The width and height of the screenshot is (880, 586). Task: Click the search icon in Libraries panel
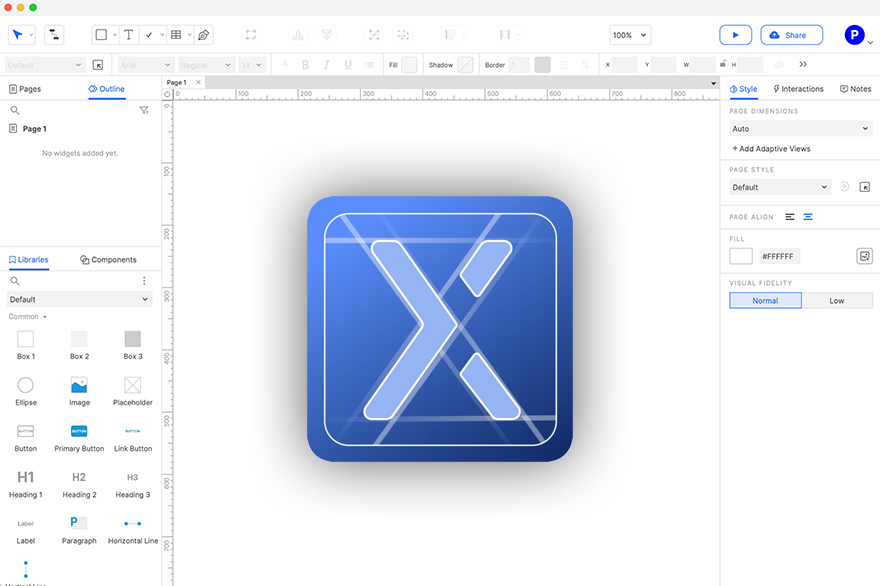(x=14, y=281)
